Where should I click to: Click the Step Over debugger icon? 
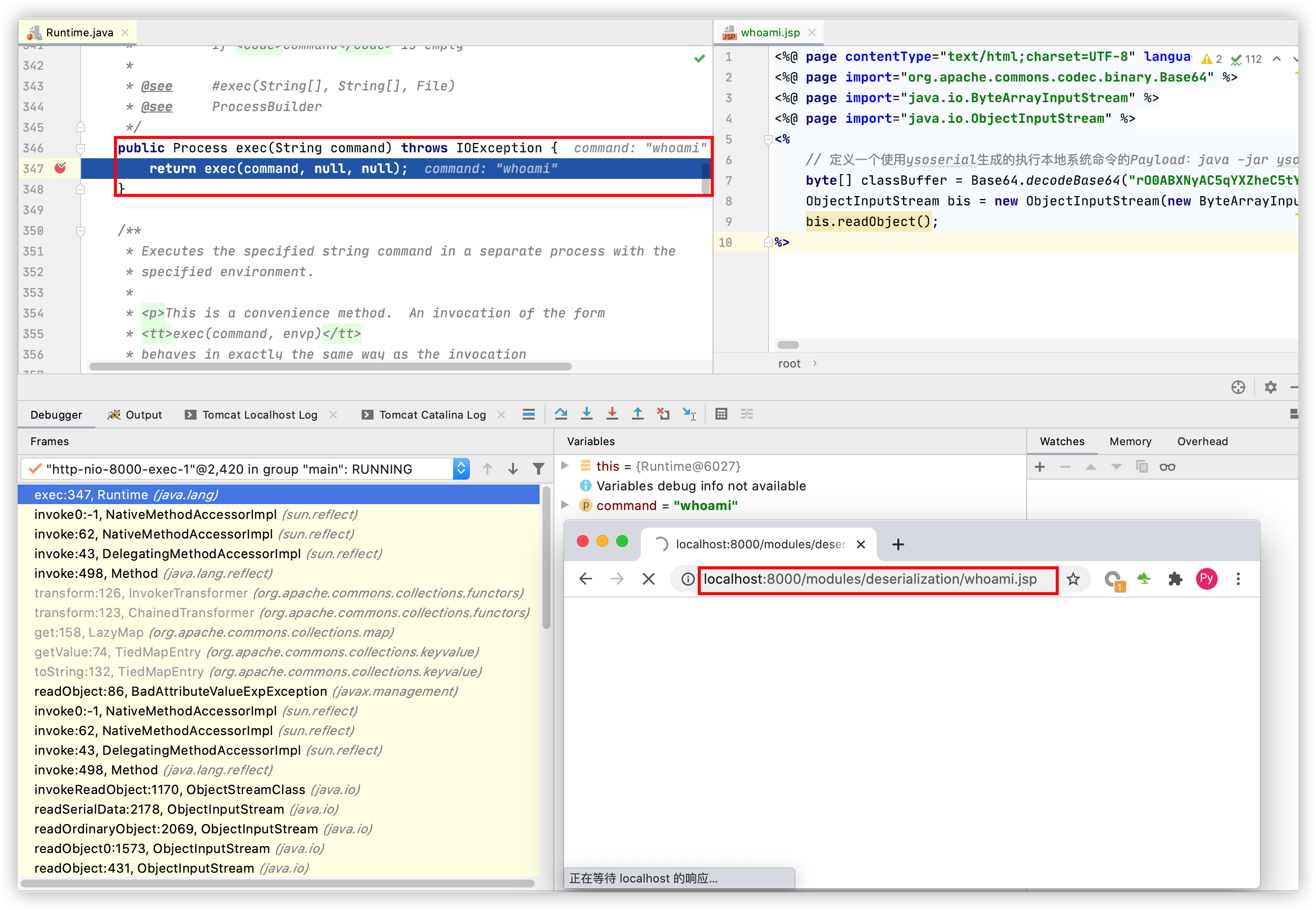click(561, 414)
